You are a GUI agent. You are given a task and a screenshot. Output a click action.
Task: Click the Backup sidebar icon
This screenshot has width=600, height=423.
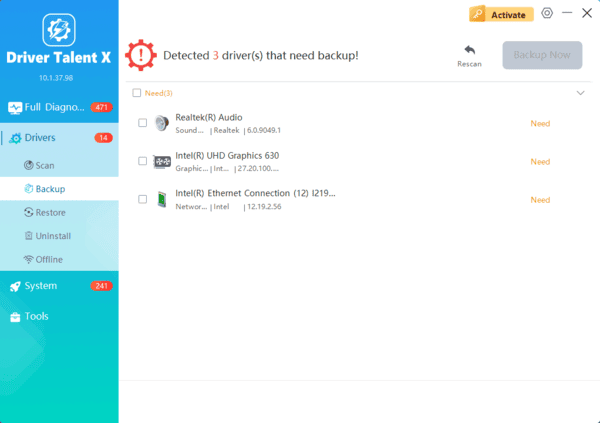coord(28,189)
